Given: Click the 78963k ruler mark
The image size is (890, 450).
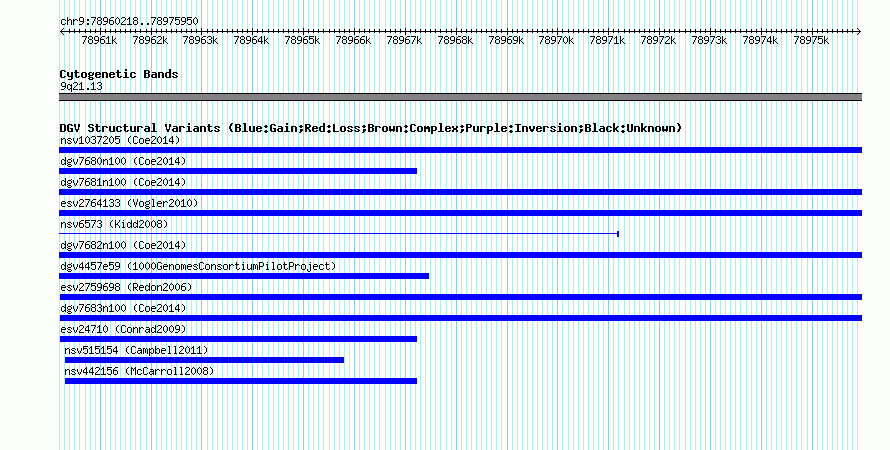Looking at the screenshot, I should (200, 40).
